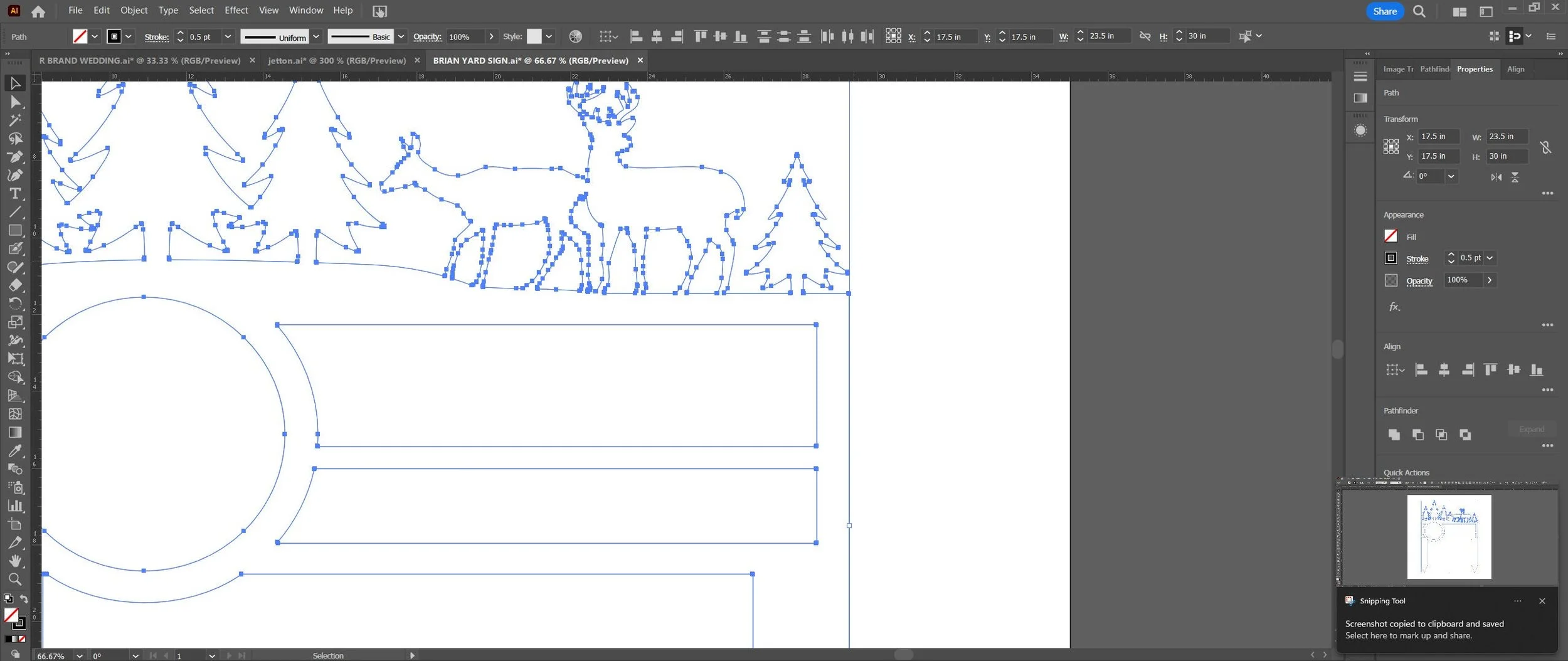This screenshot has width=1568, height=661.
Task: Toggle constrain width and height in control bar
Action: point(1145,36)
